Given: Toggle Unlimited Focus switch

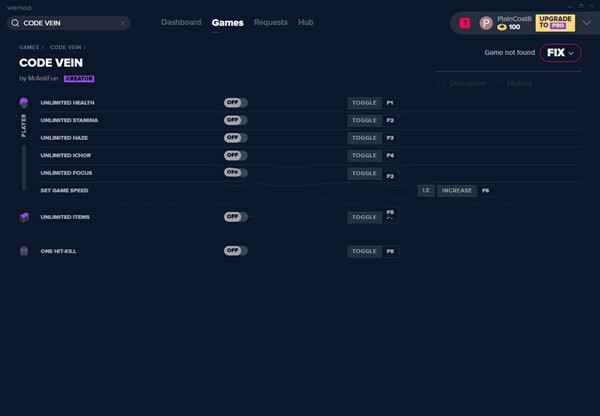Looking at the screenshot, I should pyautogui.click(x=236, y=173).
